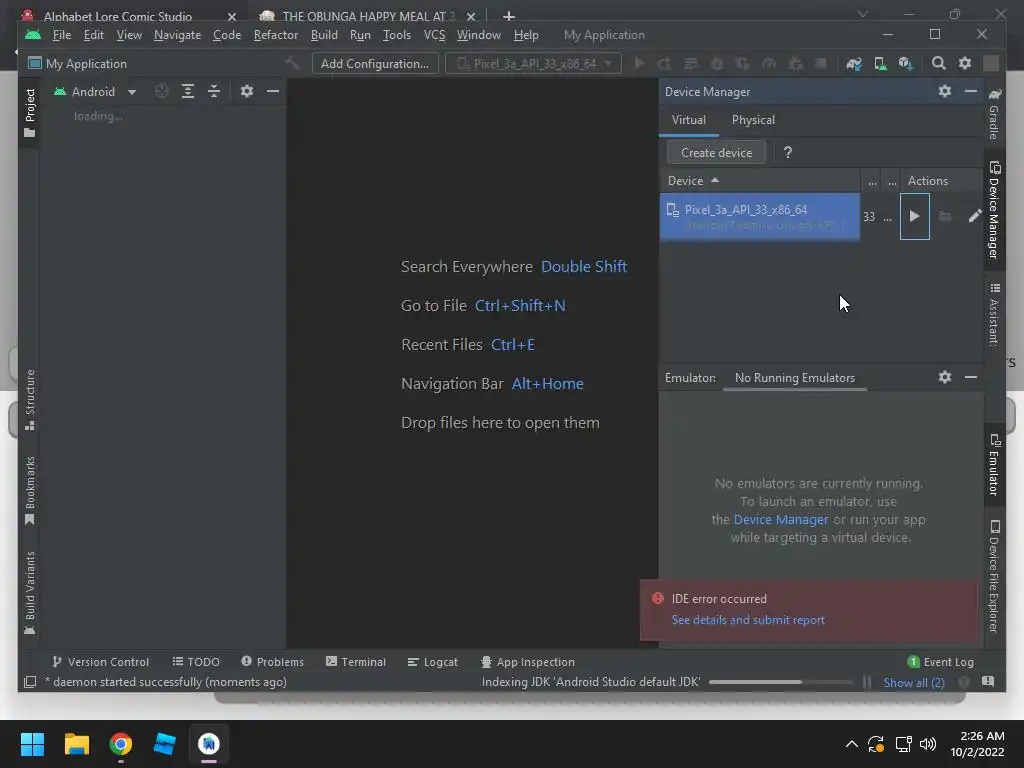Screen dimensions: 1024x768
Task: Open the Terminal tool window
Action: click(x=356, y=662)
